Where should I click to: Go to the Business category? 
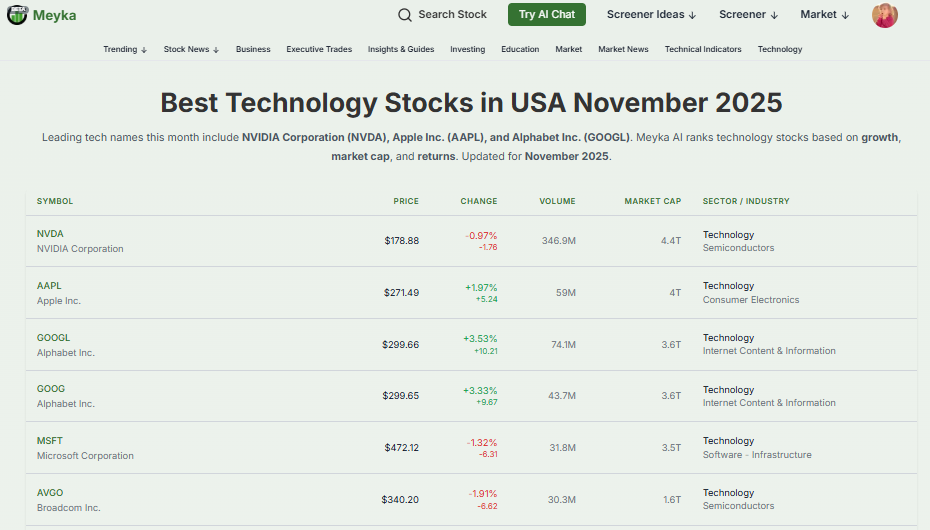tap(253, 49)
